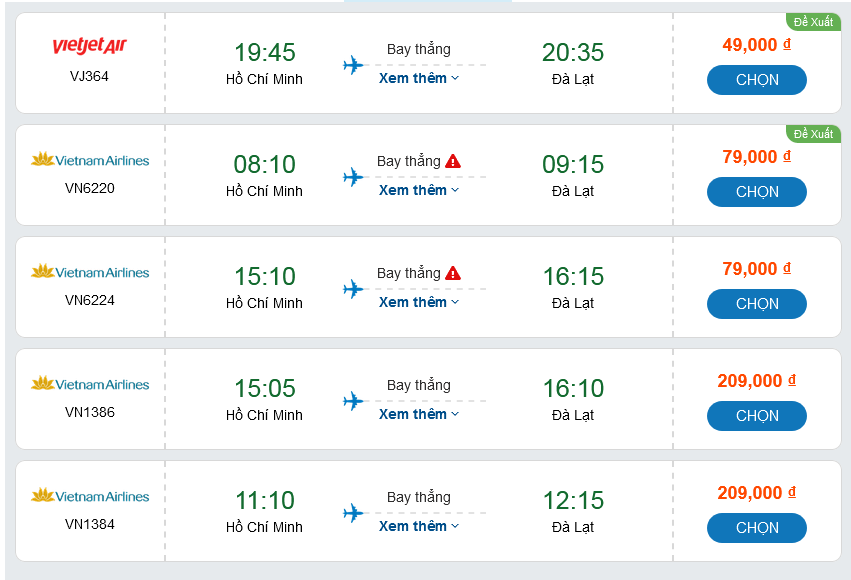Click the airplane icon on flight VN1384
851x580 pixels.
point(353,514)
